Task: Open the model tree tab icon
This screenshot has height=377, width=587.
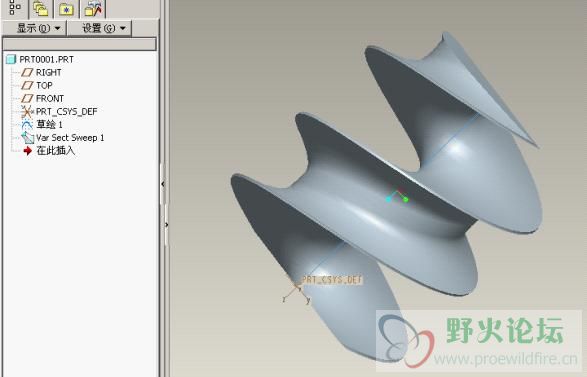Action: coord(15,8)
